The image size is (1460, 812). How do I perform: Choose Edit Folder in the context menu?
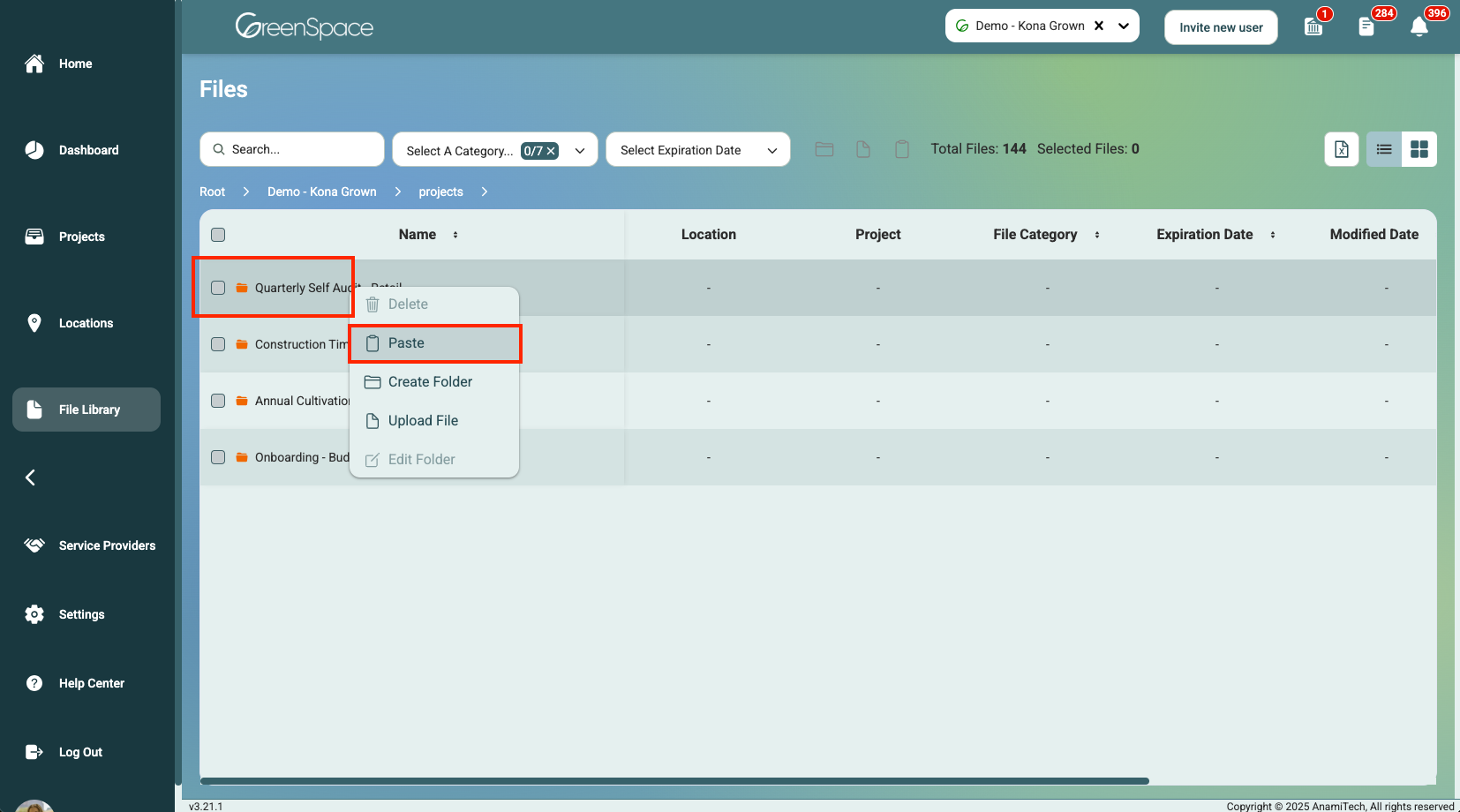(434, 460)
